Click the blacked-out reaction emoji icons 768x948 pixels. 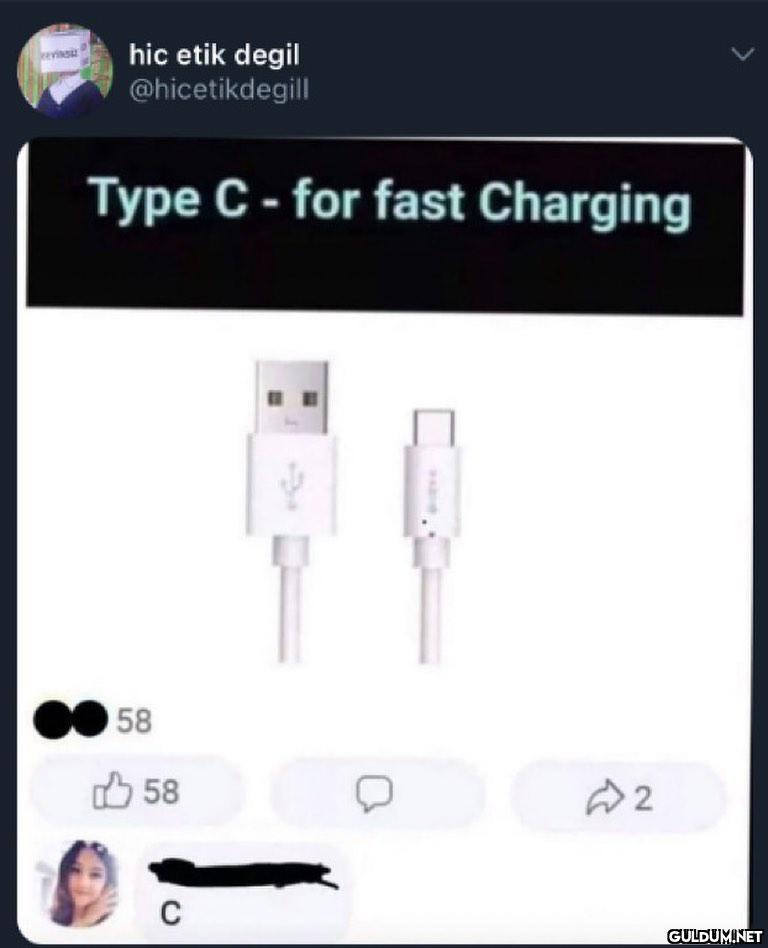coord(71,719)
